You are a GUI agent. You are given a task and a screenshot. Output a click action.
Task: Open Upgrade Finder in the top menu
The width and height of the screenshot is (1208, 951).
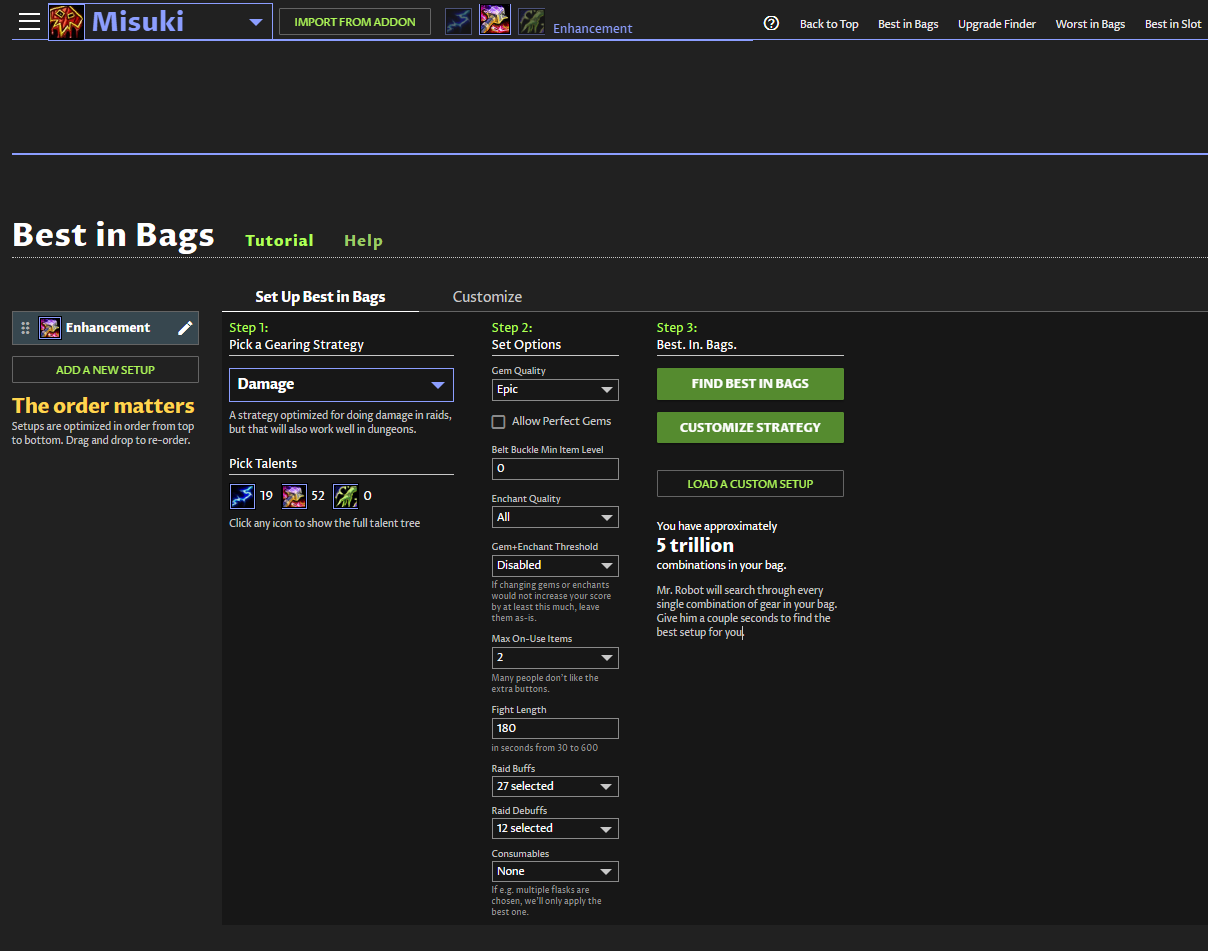coord(997,24)
